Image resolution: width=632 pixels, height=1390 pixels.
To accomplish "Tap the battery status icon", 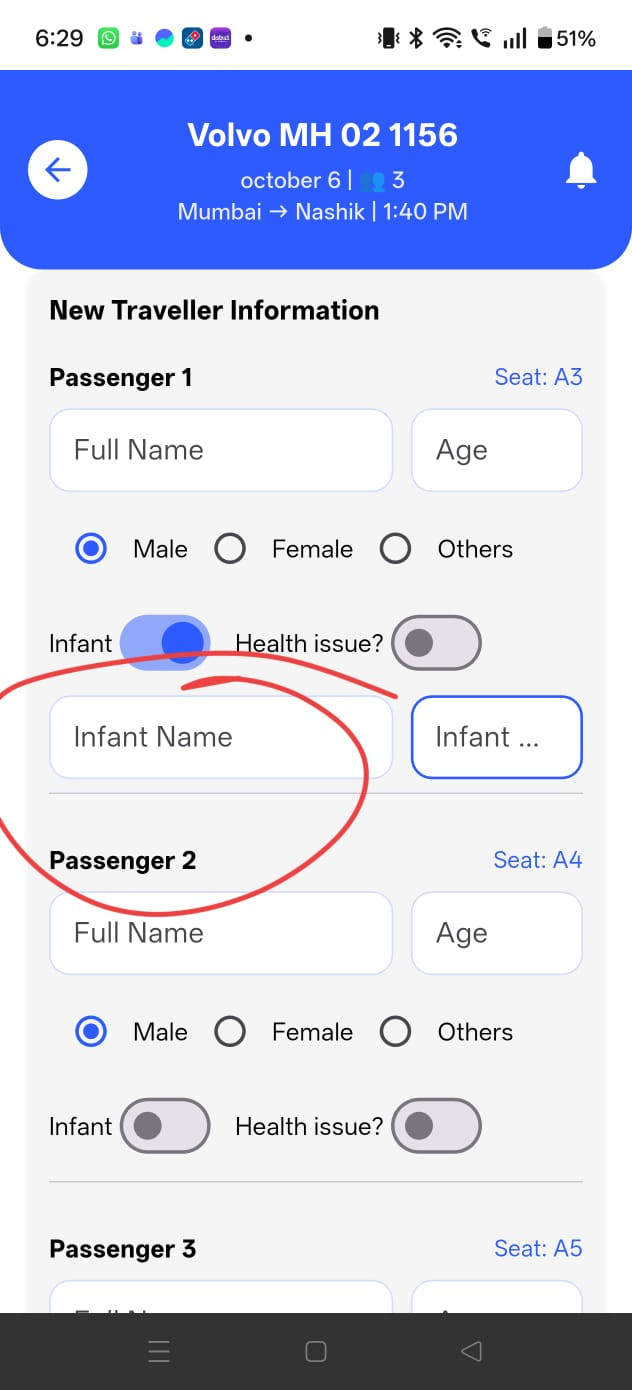I will click(x=545, y=39).
